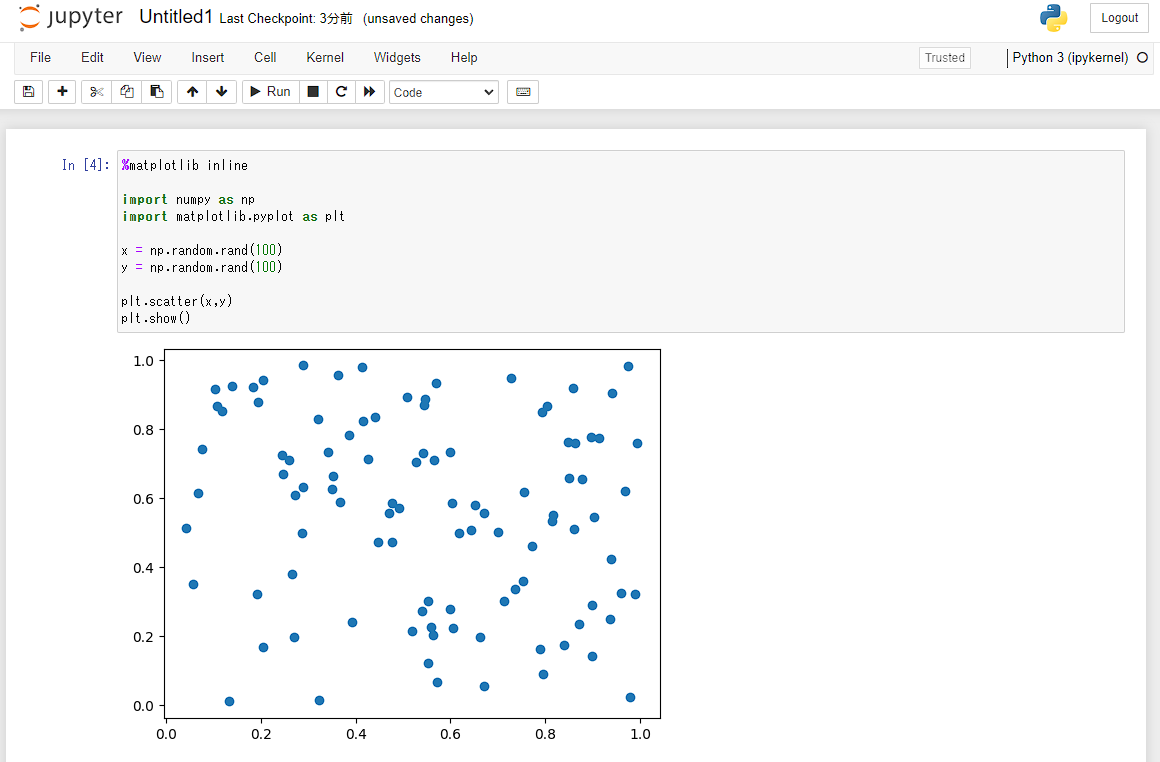Copy selected cells icon

coord(127,92)
